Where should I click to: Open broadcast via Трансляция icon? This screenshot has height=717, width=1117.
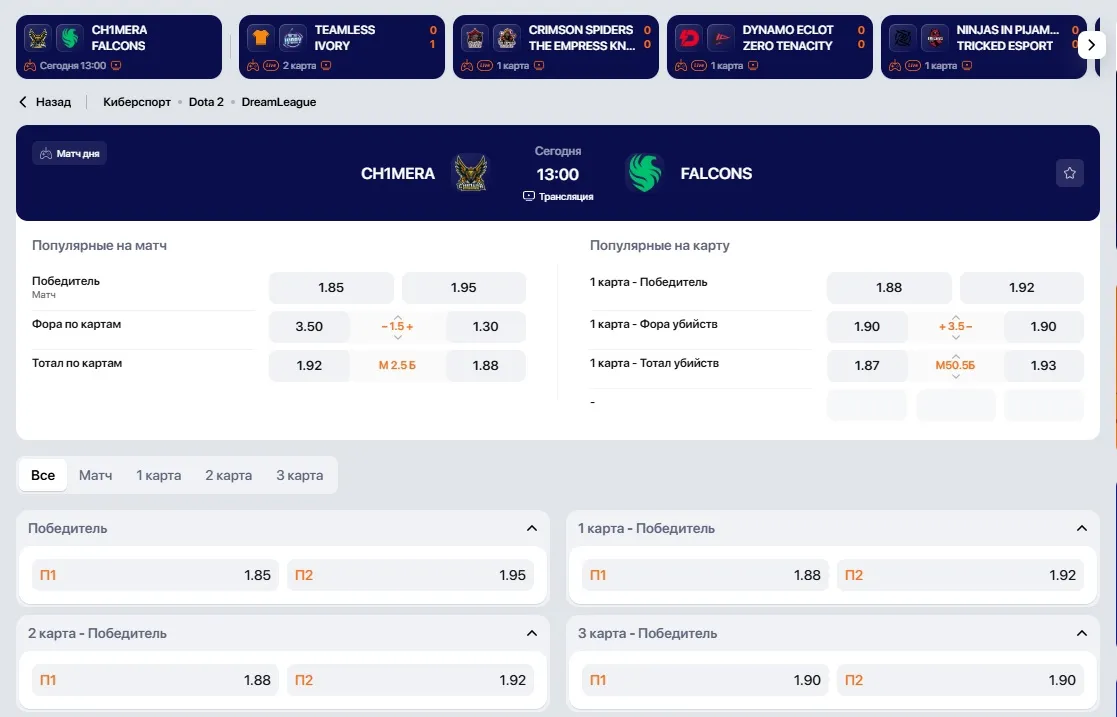(x=529, y=196)
